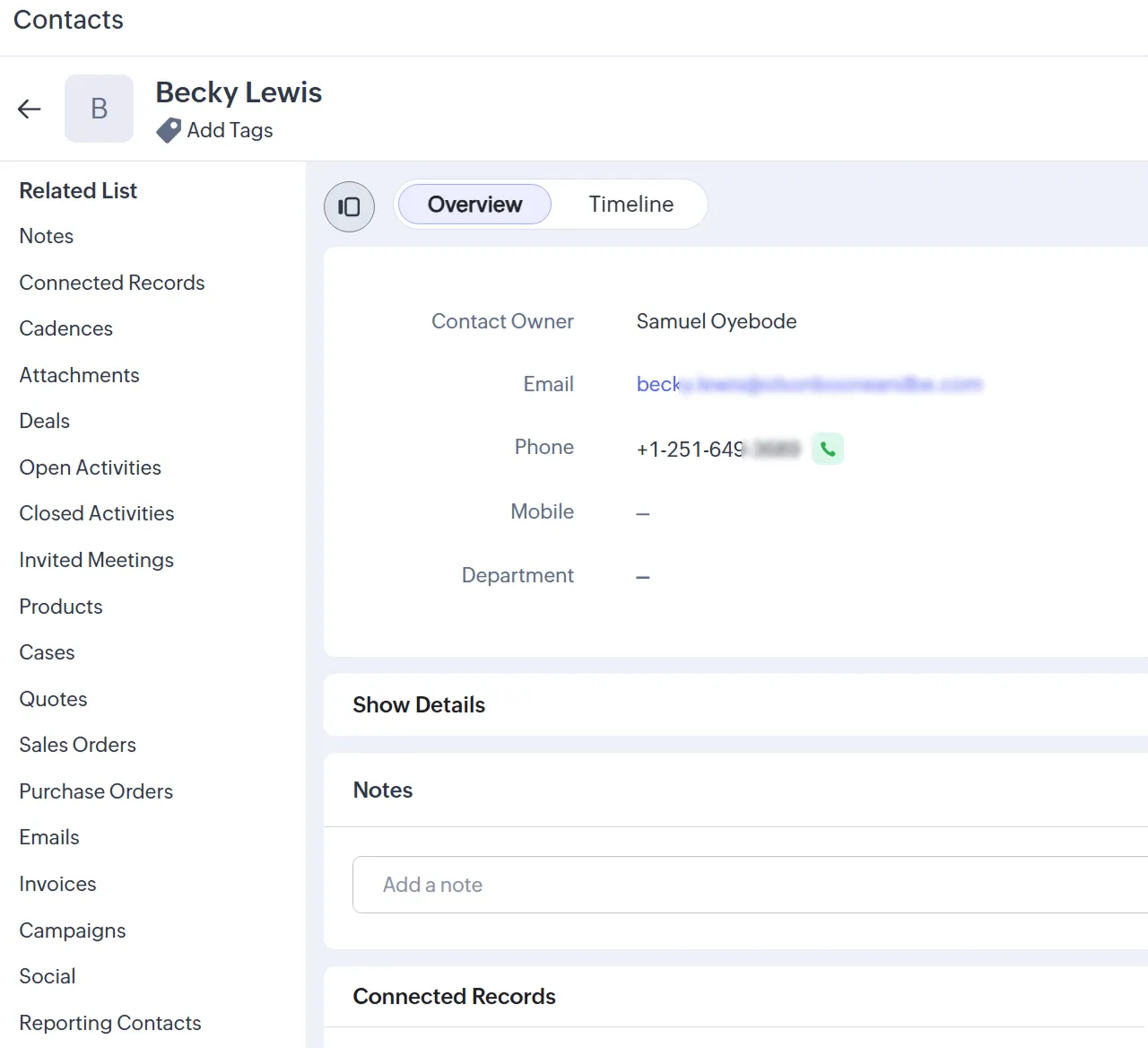View Reporting Contacts related list
Viewport: 1148px width, 1048px height.
click(110, 1023)
